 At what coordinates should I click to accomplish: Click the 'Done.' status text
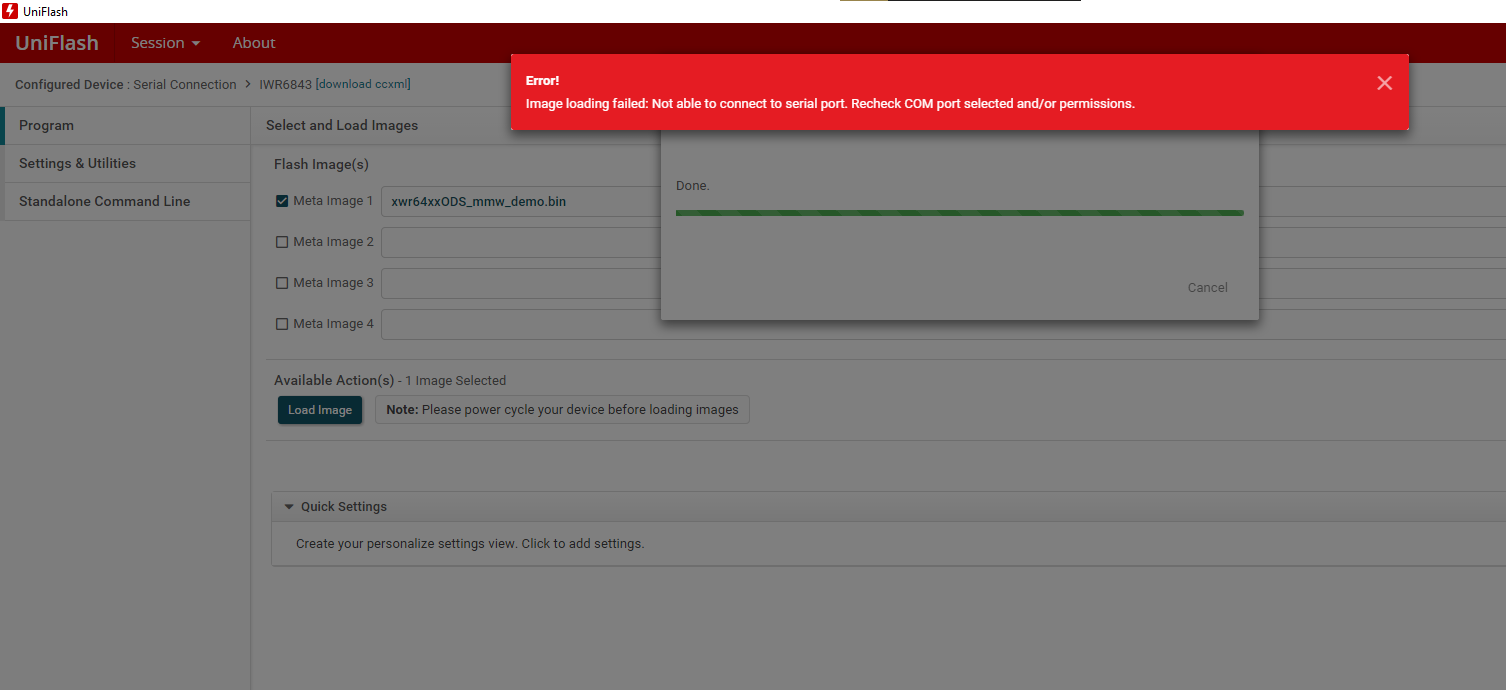point(693,186)
